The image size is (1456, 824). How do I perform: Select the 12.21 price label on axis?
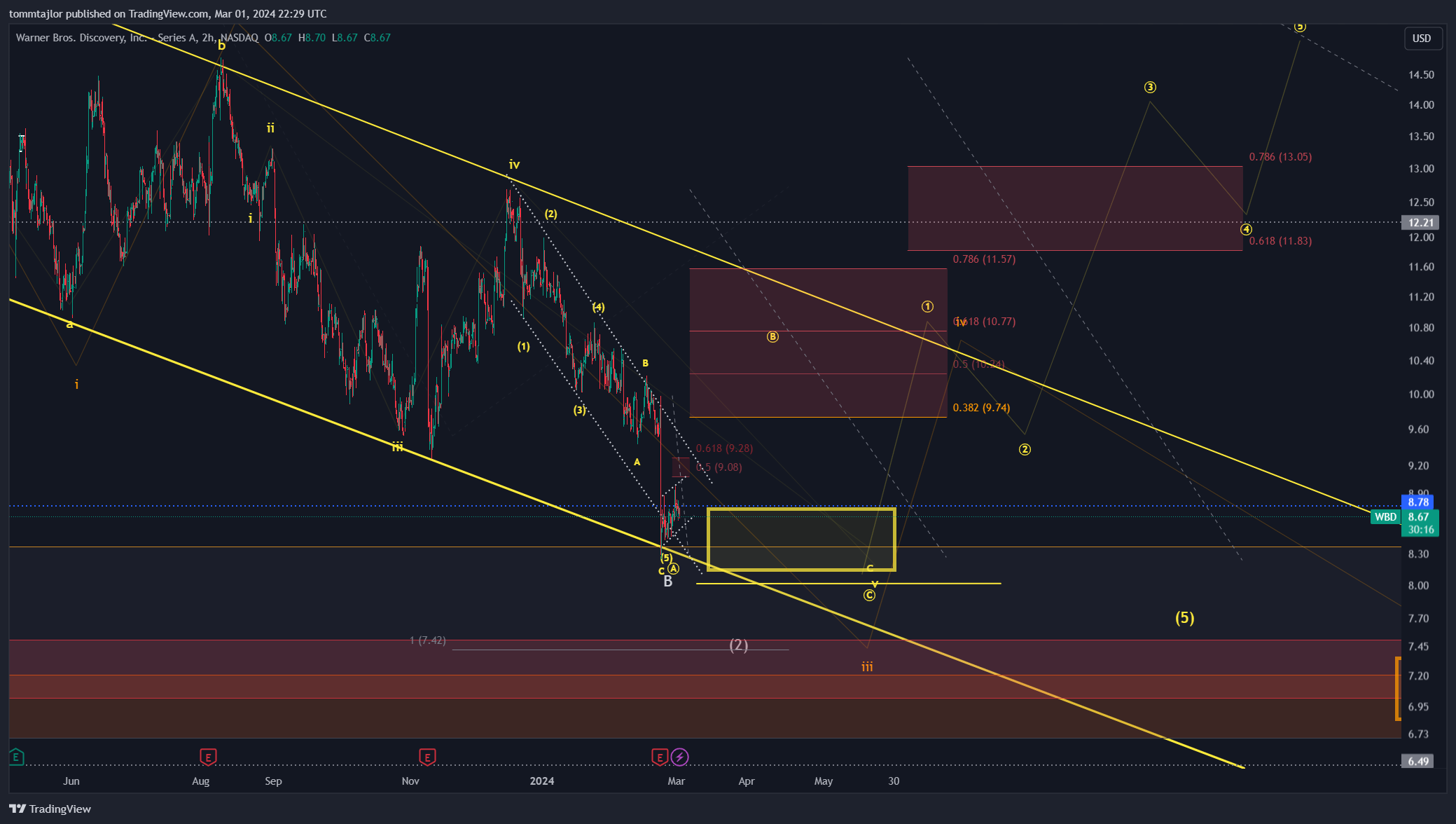click(x=1421, y=223)
